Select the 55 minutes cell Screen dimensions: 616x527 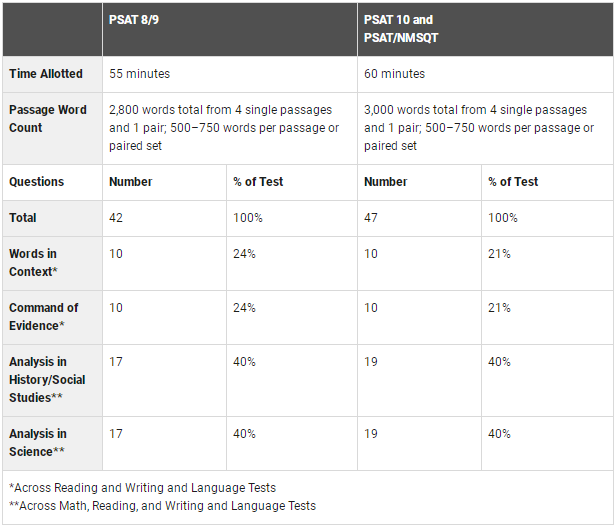pyautogui.click(x=139, y=73)
